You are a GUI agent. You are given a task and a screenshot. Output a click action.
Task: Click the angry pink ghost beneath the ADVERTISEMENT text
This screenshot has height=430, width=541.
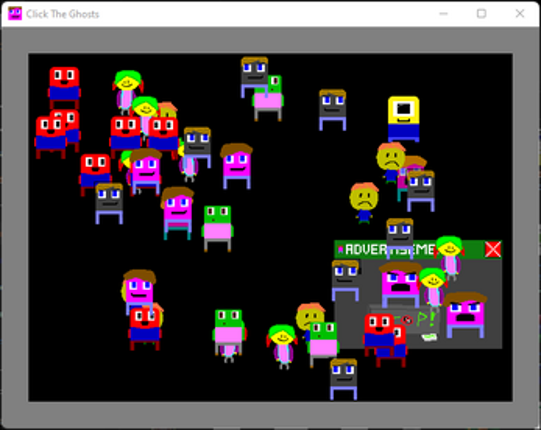click(x=400, y=285)
